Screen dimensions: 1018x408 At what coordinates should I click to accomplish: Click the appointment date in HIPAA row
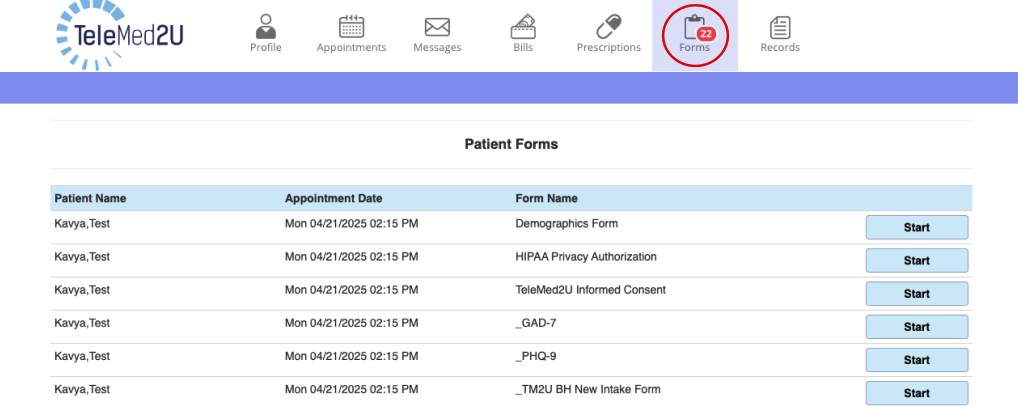tap(351, 257)
